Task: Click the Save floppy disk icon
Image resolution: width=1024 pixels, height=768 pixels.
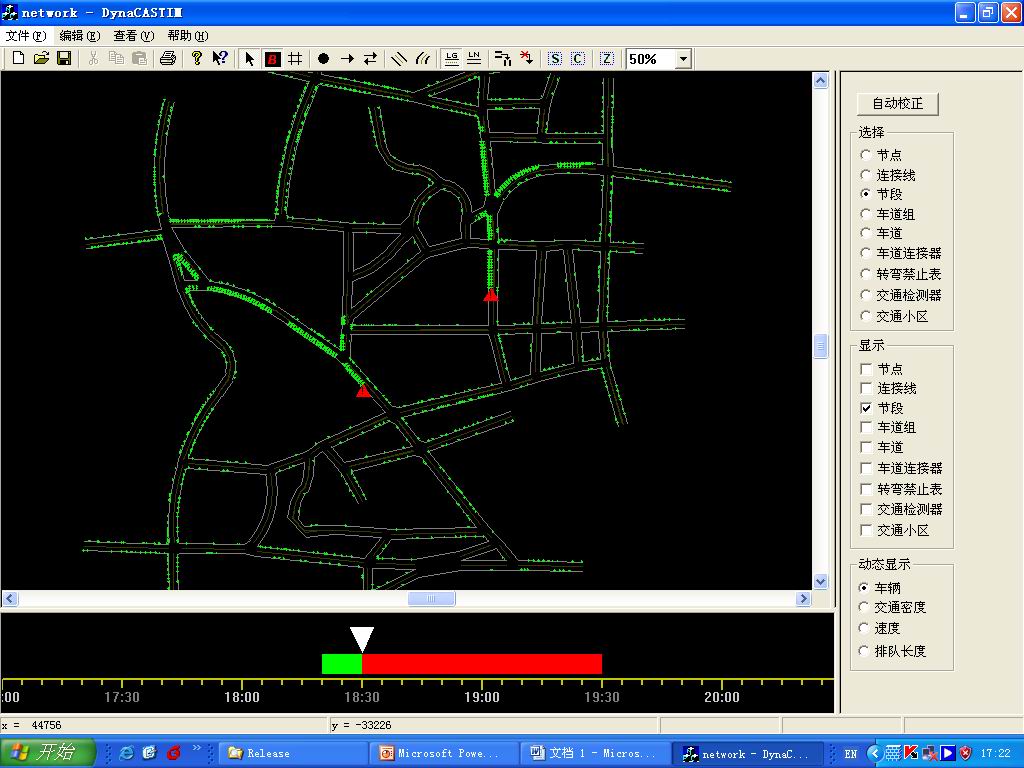Action: [x=64, y=59]
